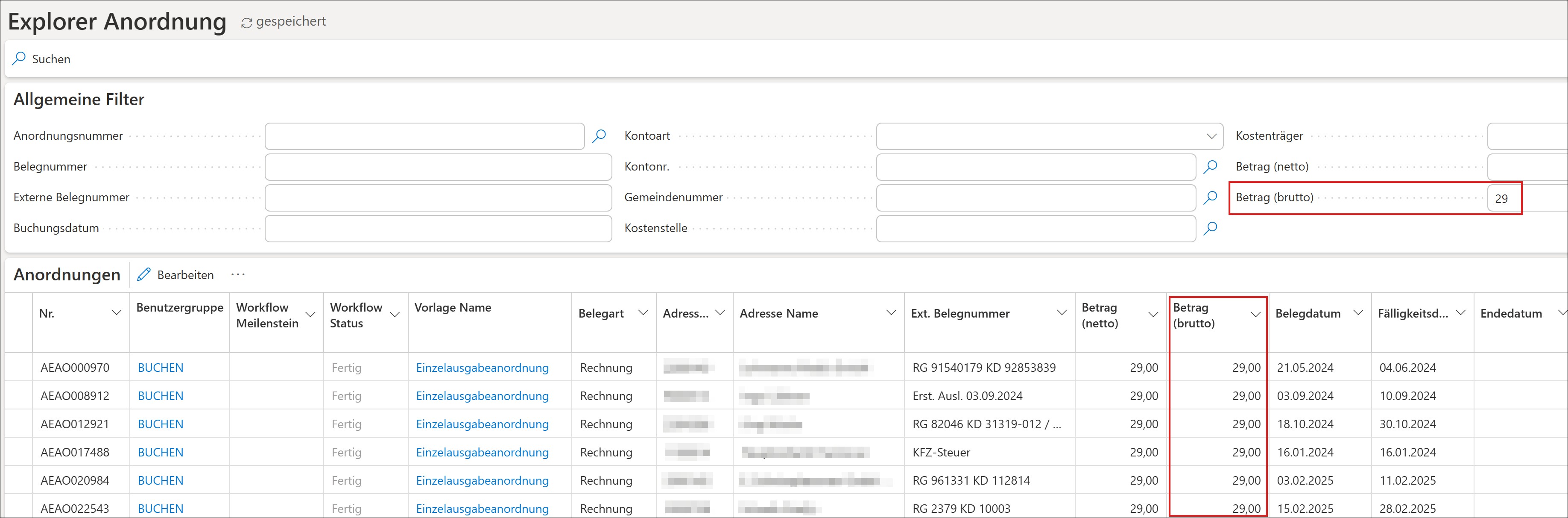
Task: Click the gespeichert sync icon
Action: [246, 23]
